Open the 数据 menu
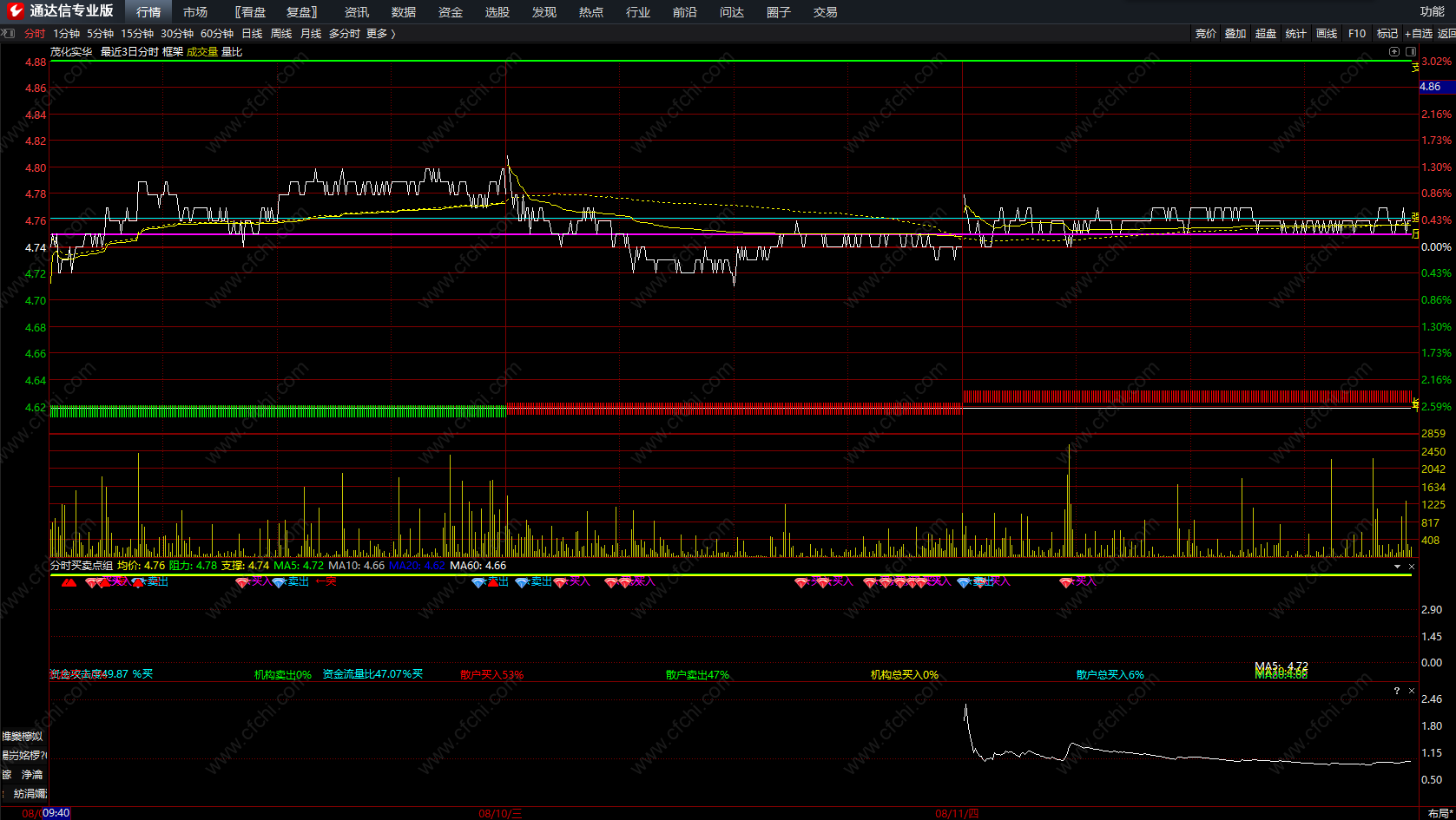 tap(404, 12)
